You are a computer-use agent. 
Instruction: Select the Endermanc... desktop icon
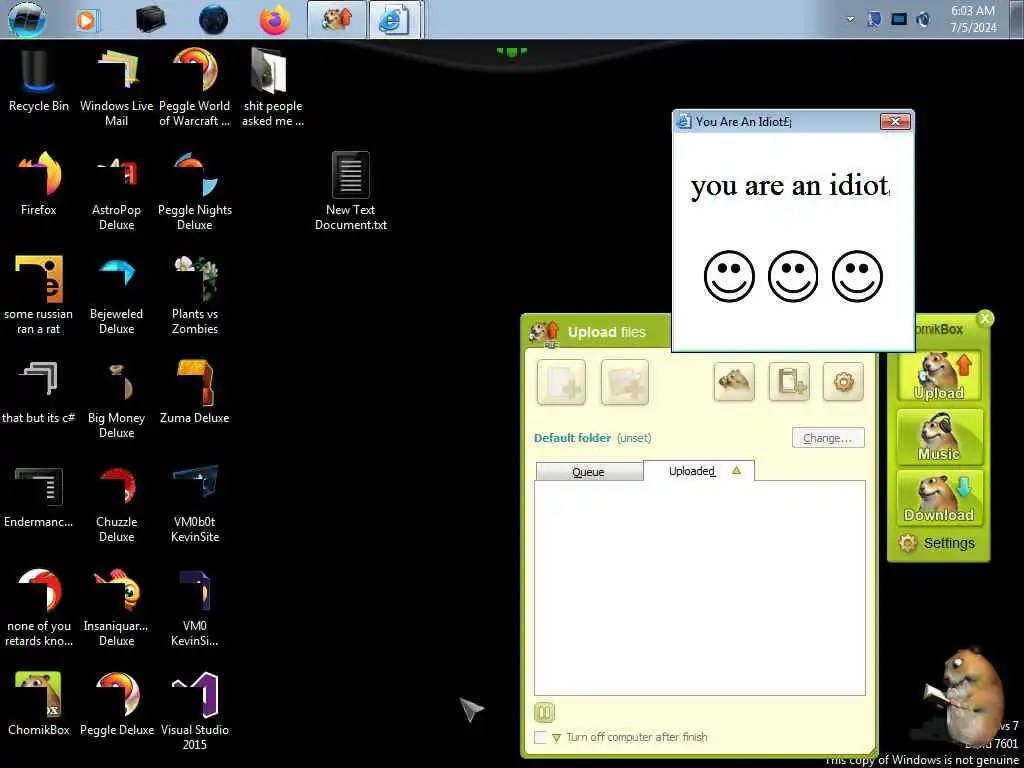(x=39, y=496)
